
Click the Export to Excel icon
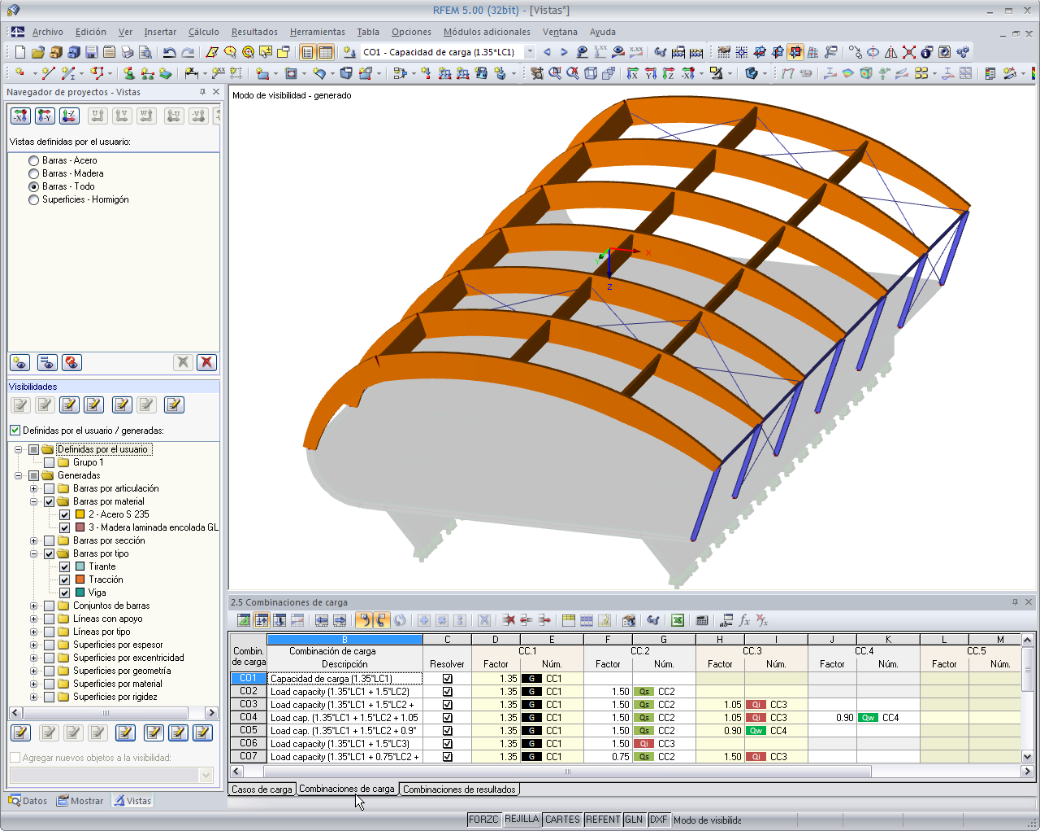(677, 621)
